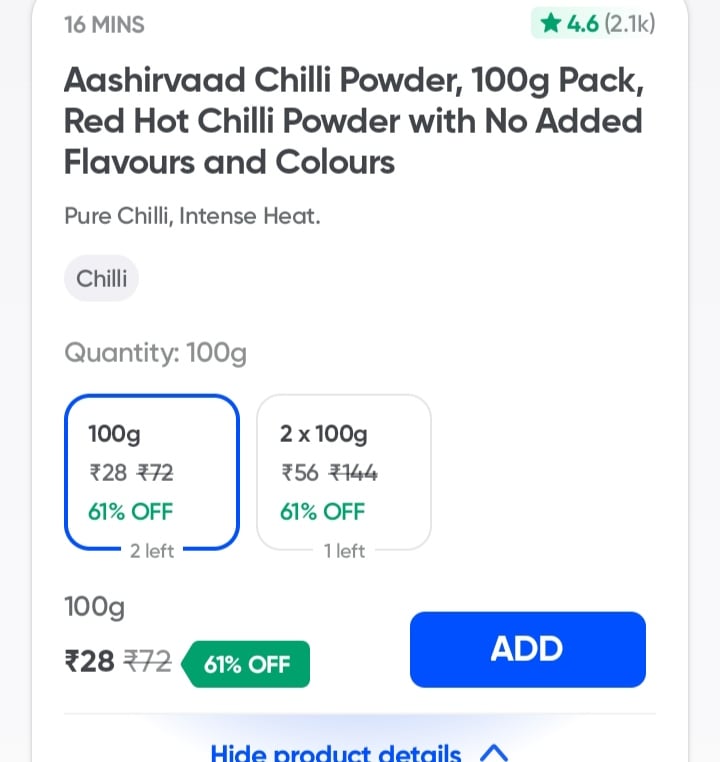Click the Quantity: 100g label
This screenshot has width=720, height=762.
(155, 353)
